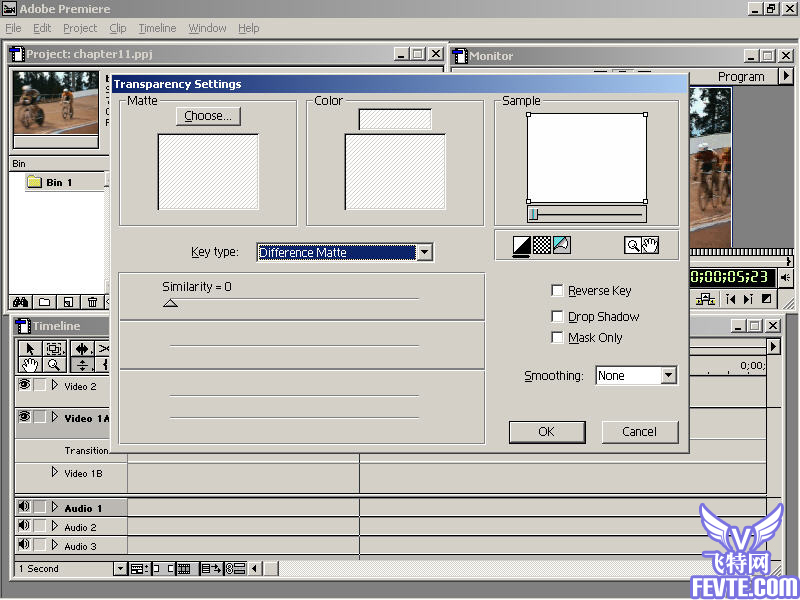Viewport: 800px width, 600px height.
Task: Open the File menu
Action: 13,28
